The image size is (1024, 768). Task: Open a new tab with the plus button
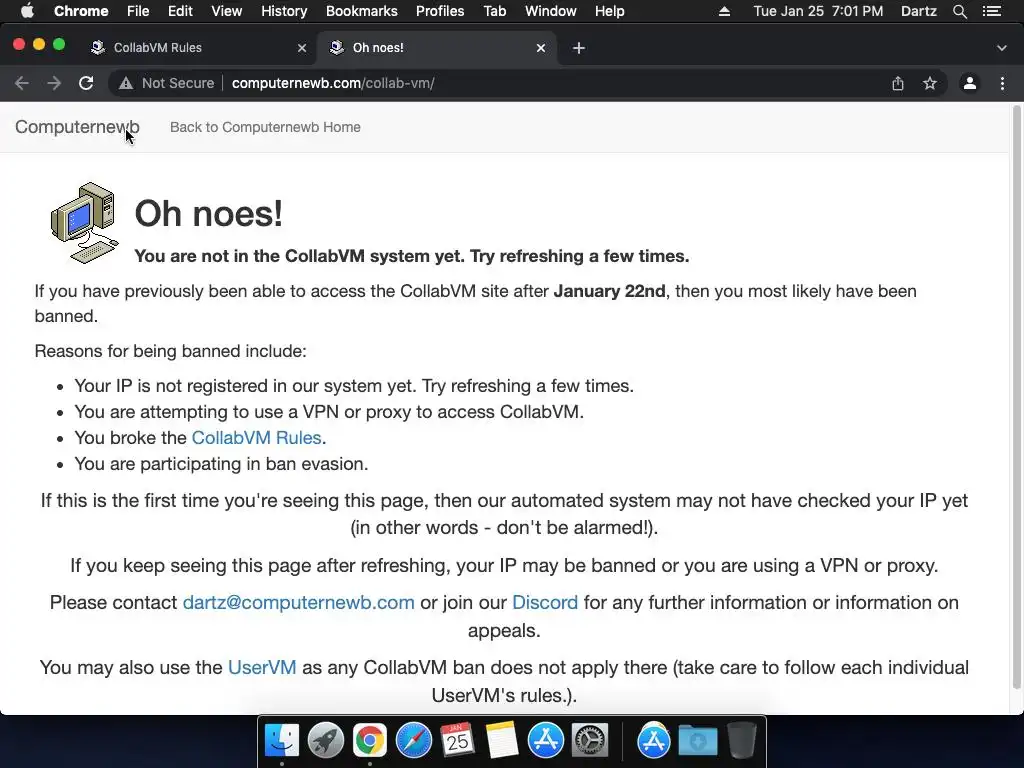pos(579,48)
